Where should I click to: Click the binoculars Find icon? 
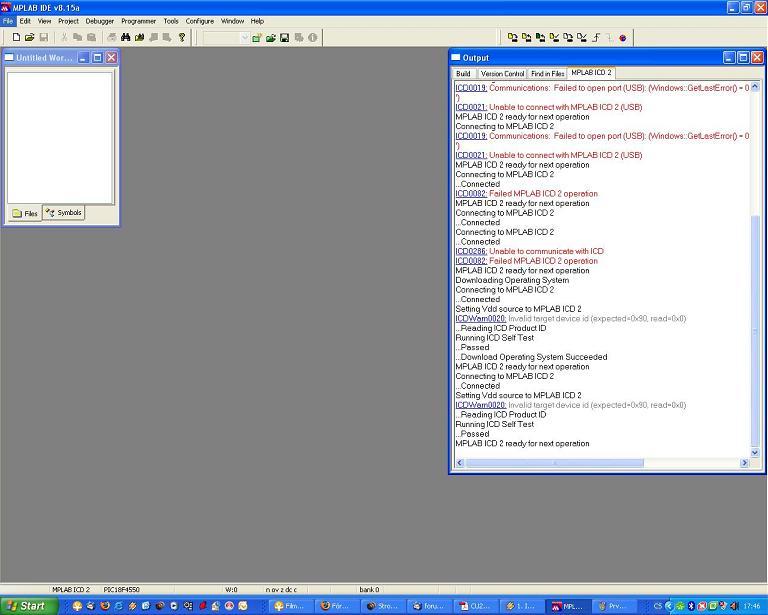[x=125, y=37]
